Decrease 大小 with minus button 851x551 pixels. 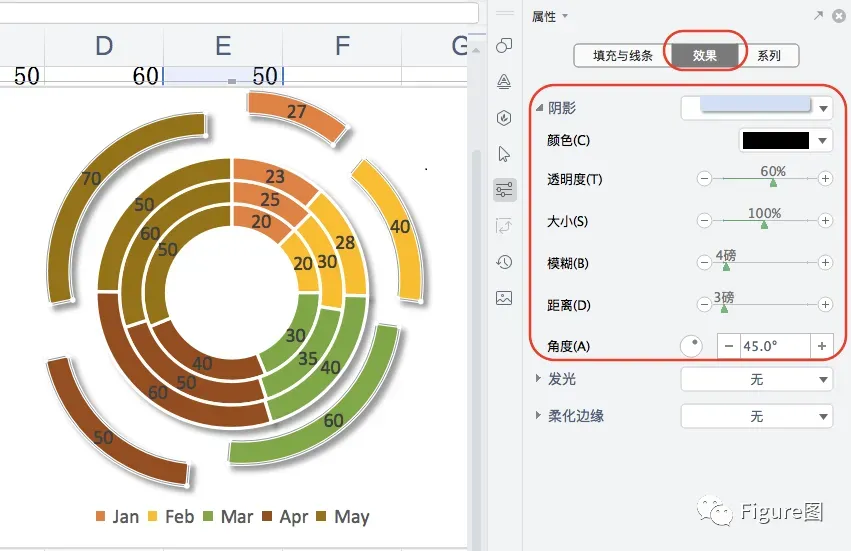coord(704,220)
